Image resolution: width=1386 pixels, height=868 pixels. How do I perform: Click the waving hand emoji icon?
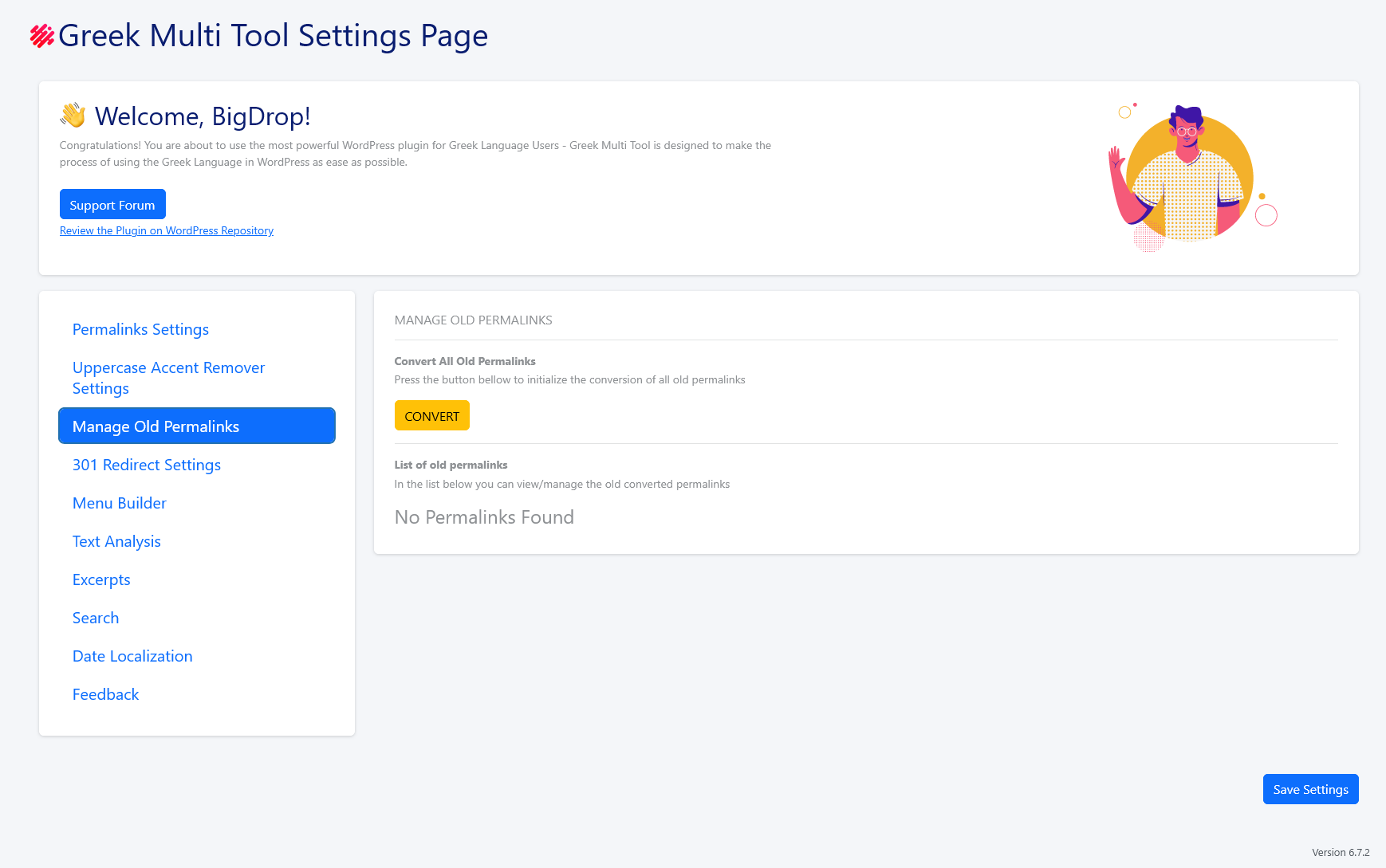pos(73,116)
